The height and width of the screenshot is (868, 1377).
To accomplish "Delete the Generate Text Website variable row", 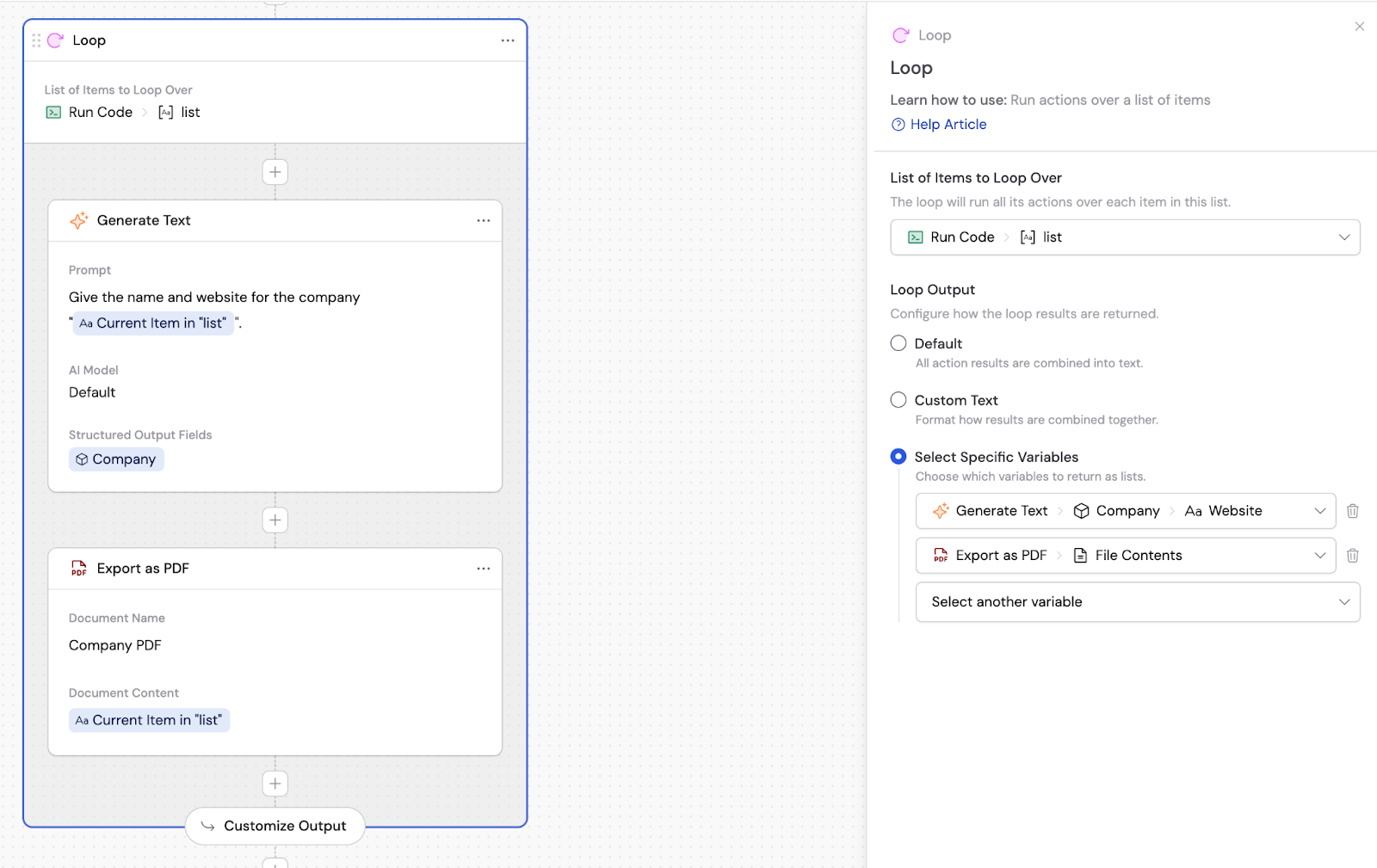I will pos(1353,511).
